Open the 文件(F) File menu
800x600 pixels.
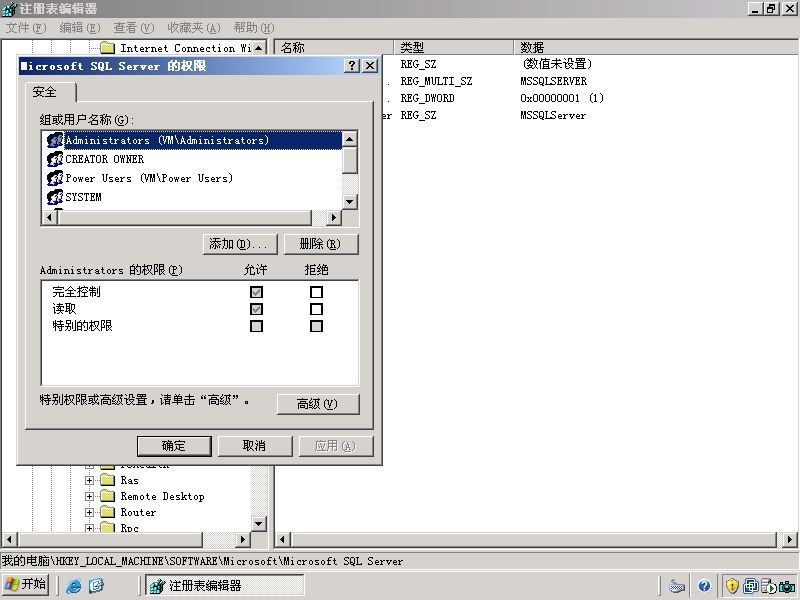click(26, 28)
